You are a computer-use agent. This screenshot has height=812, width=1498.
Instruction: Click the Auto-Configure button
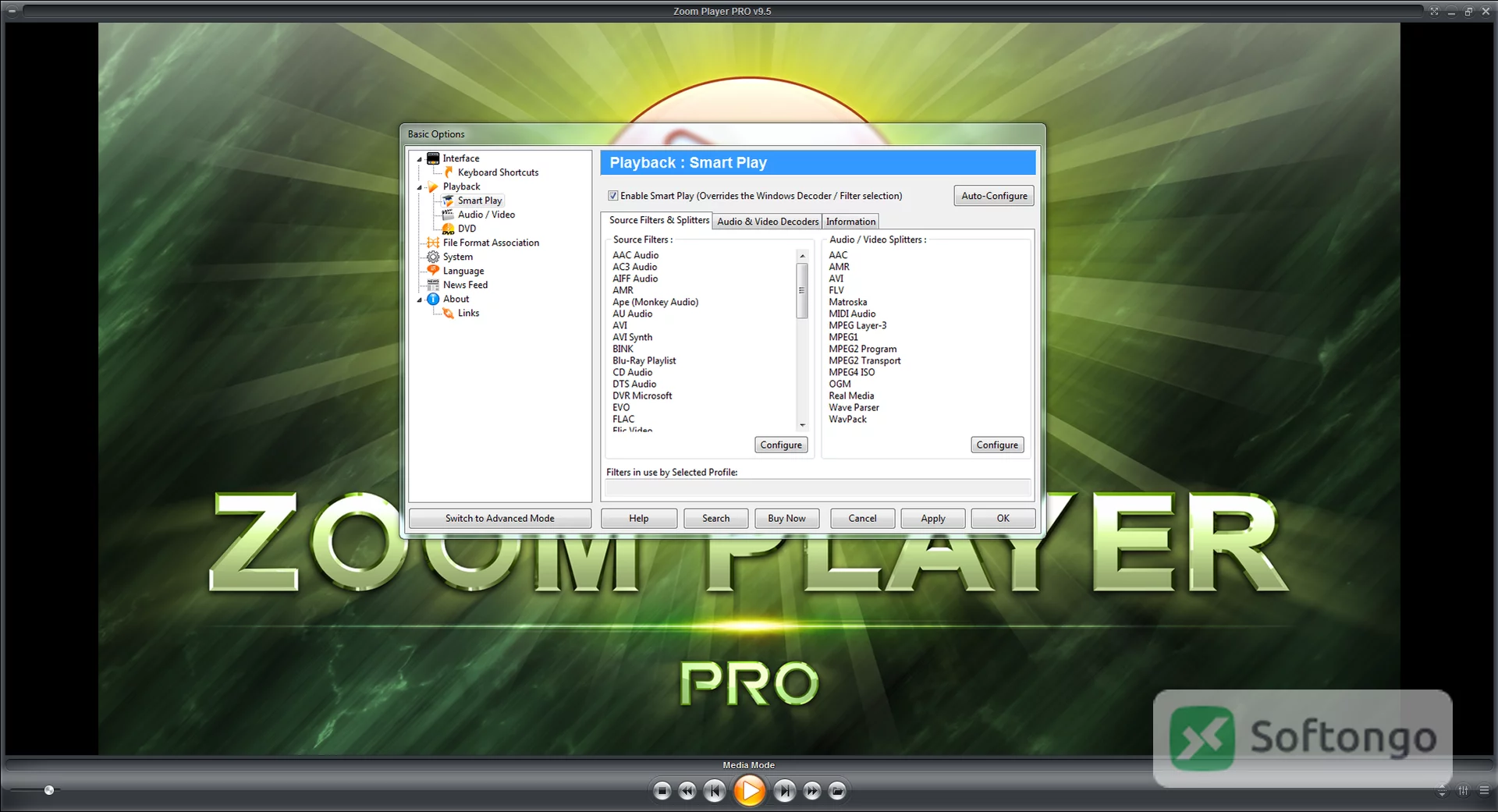click(x=994, y=196)
